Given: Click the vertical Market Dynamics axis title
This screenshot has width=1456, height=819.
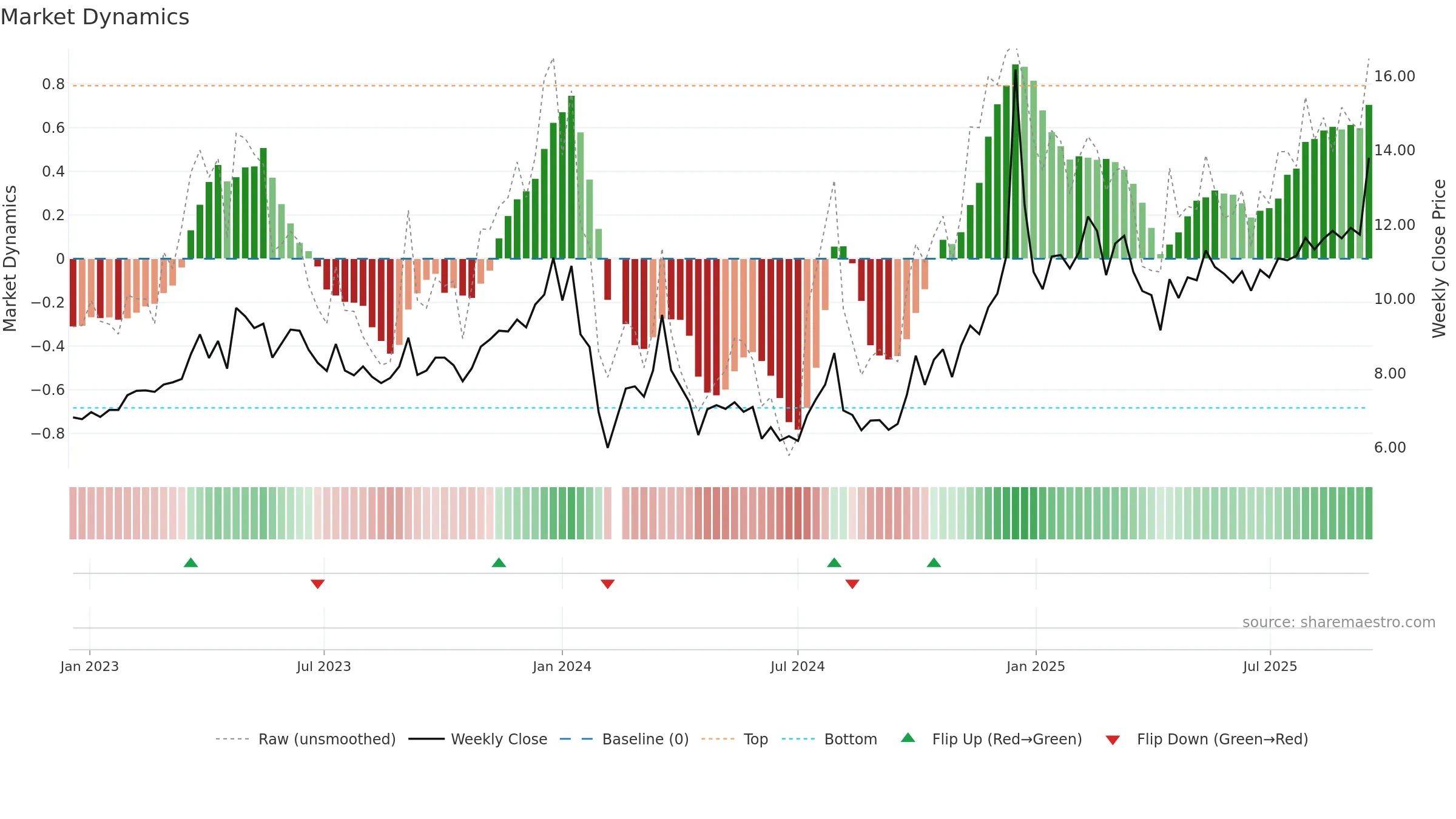Looking at the screenshot, I should (x=10, y=258).
